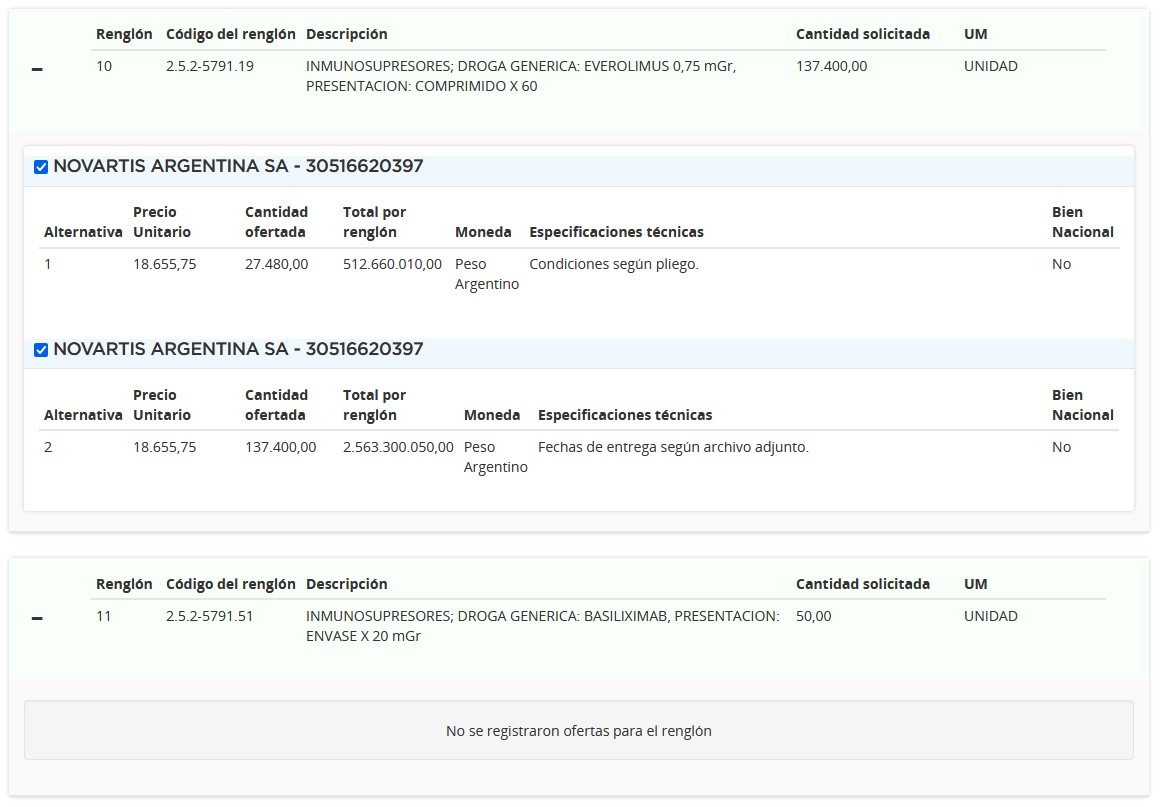Click the offered quantity 27.480,00
Screen dimensions: 1164x807
tap(276, 264)
